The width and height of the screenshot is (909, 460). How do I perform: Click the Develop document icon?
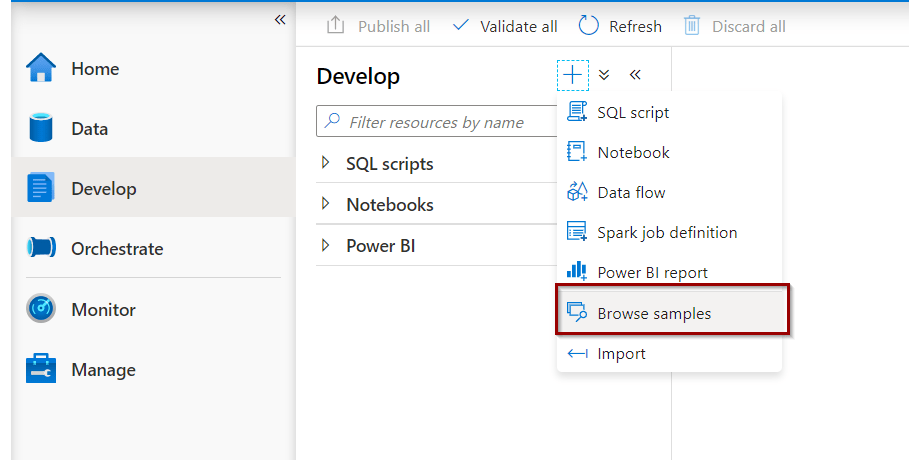(41, 187)
